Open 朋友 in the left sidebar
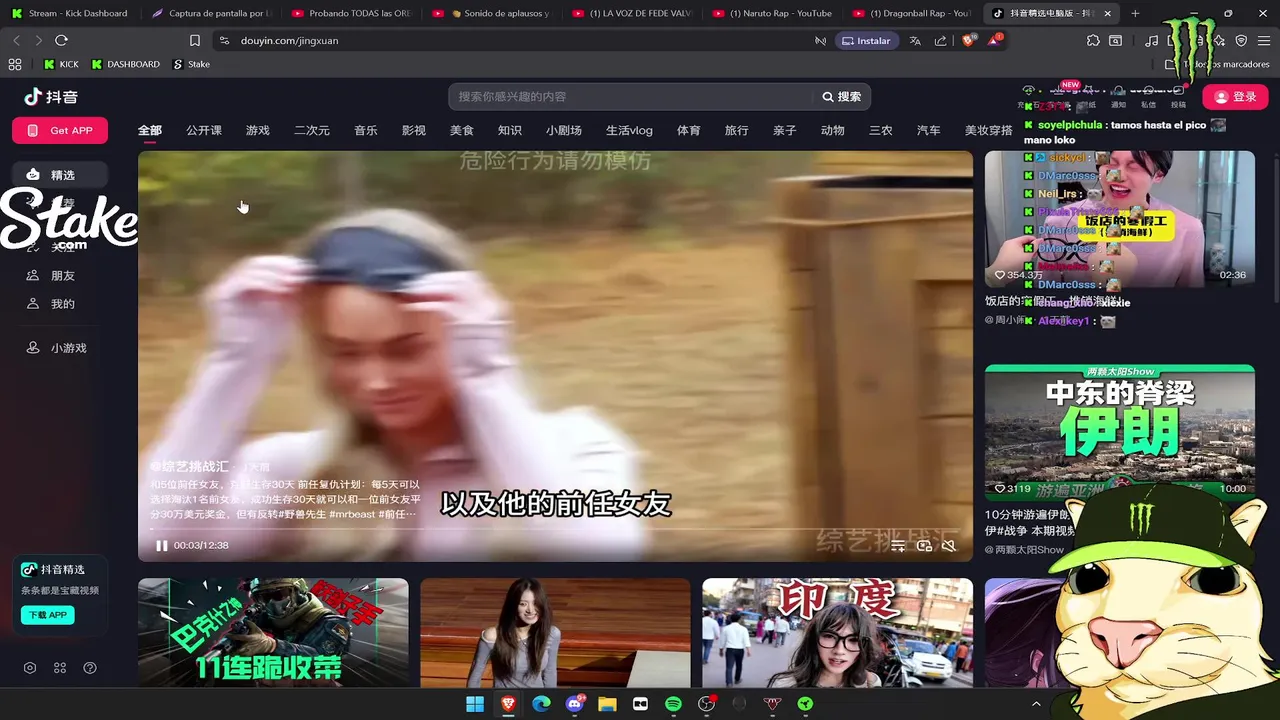Screen dimensions: 1280x720 [60, 276]
